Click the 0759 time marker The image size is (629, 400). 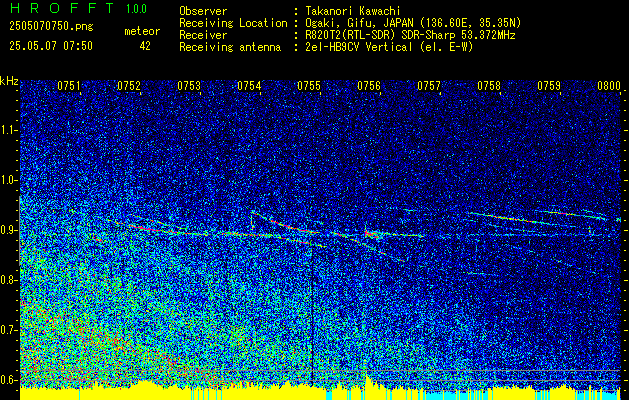549,86
